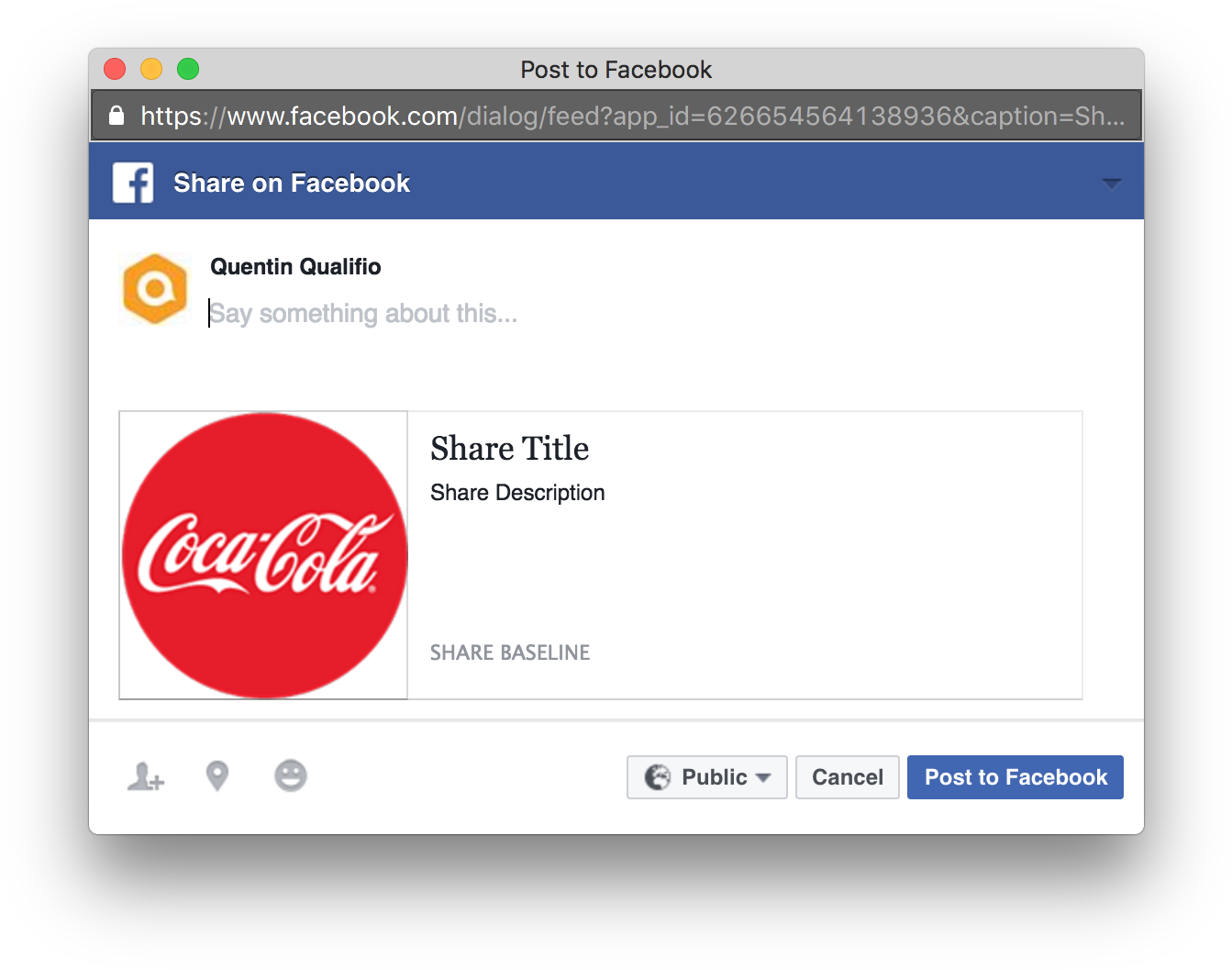Minimize the window with yellow button
The image size is (1232, 970).
[151, 69]
